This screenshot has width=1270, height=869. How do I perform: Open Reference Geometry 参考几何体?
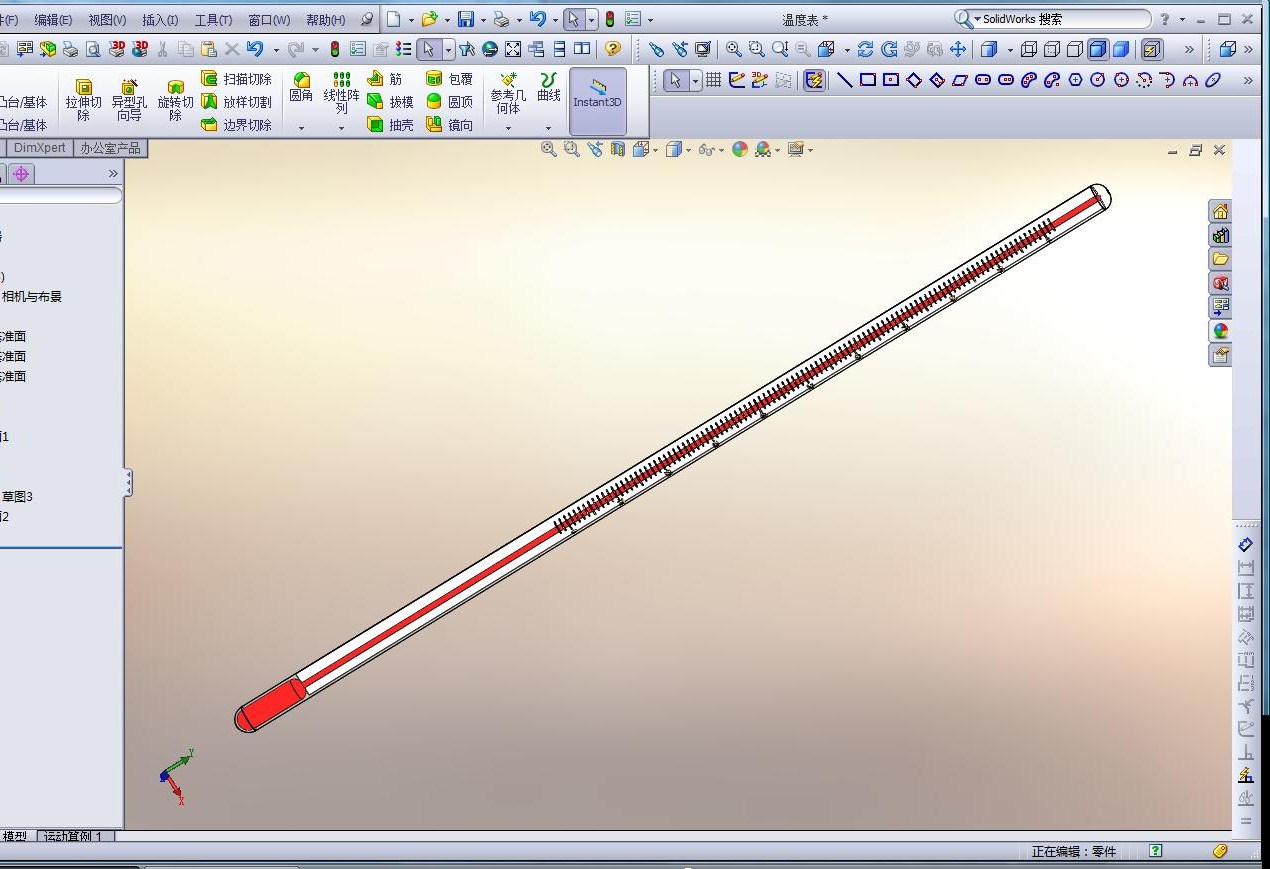[508, 93]
